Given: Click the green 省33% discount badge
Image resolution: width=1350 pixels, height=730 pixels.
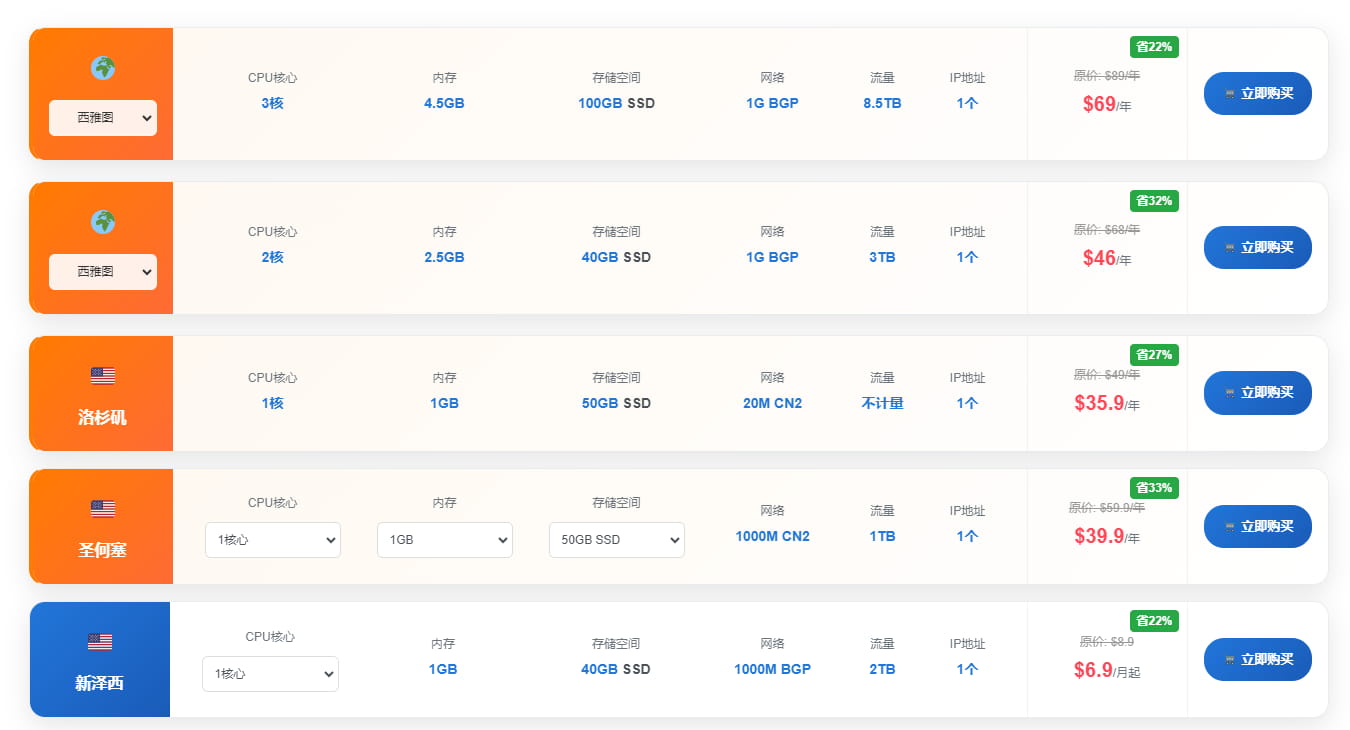Looking at the screenshot, I should coord(1154,488).
